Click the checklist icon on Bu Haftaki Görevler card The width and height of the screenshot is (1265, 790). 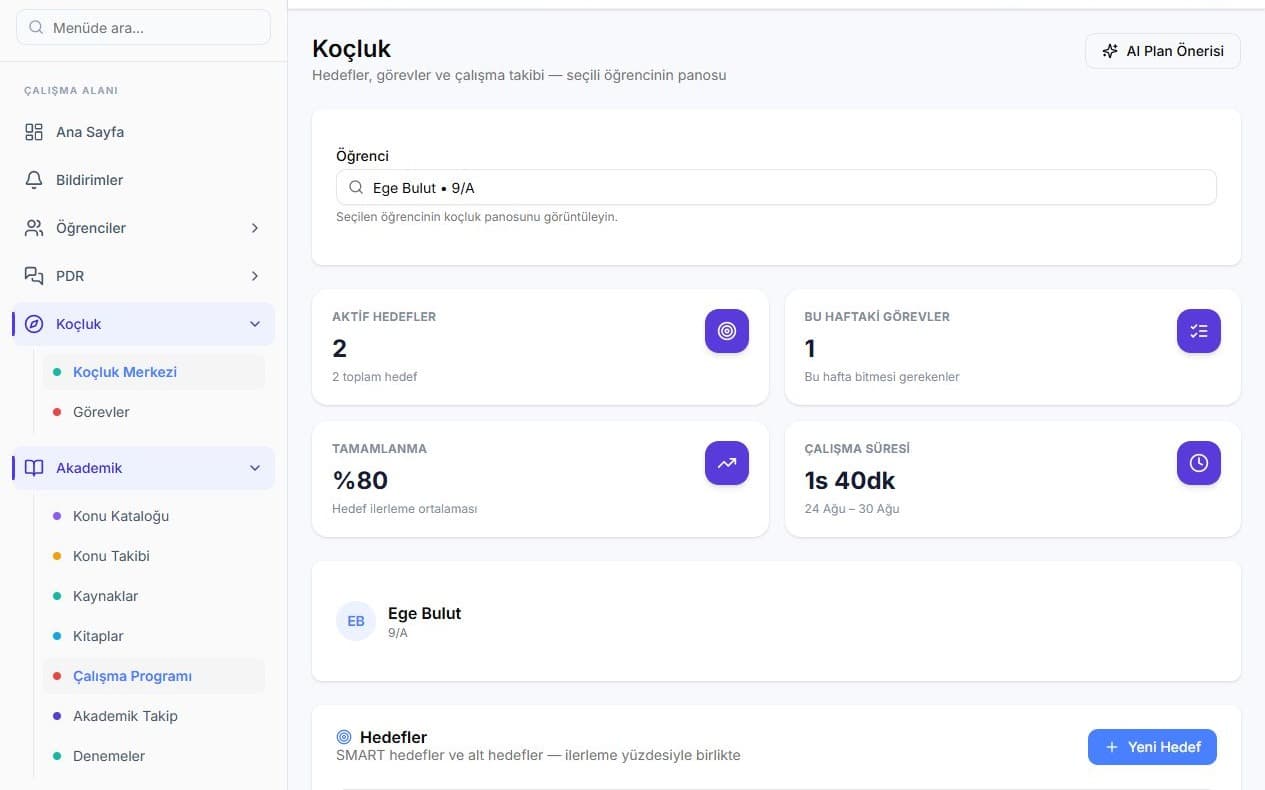[1199, 331]
